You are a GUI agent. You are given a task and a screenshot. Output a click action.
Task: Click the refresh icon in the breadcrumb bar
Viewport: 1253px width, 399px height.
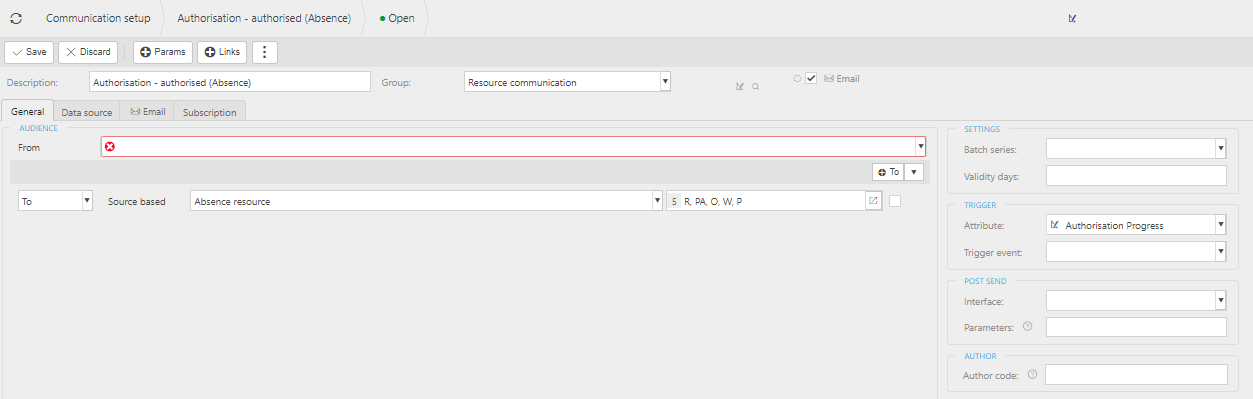coord(16,18)
